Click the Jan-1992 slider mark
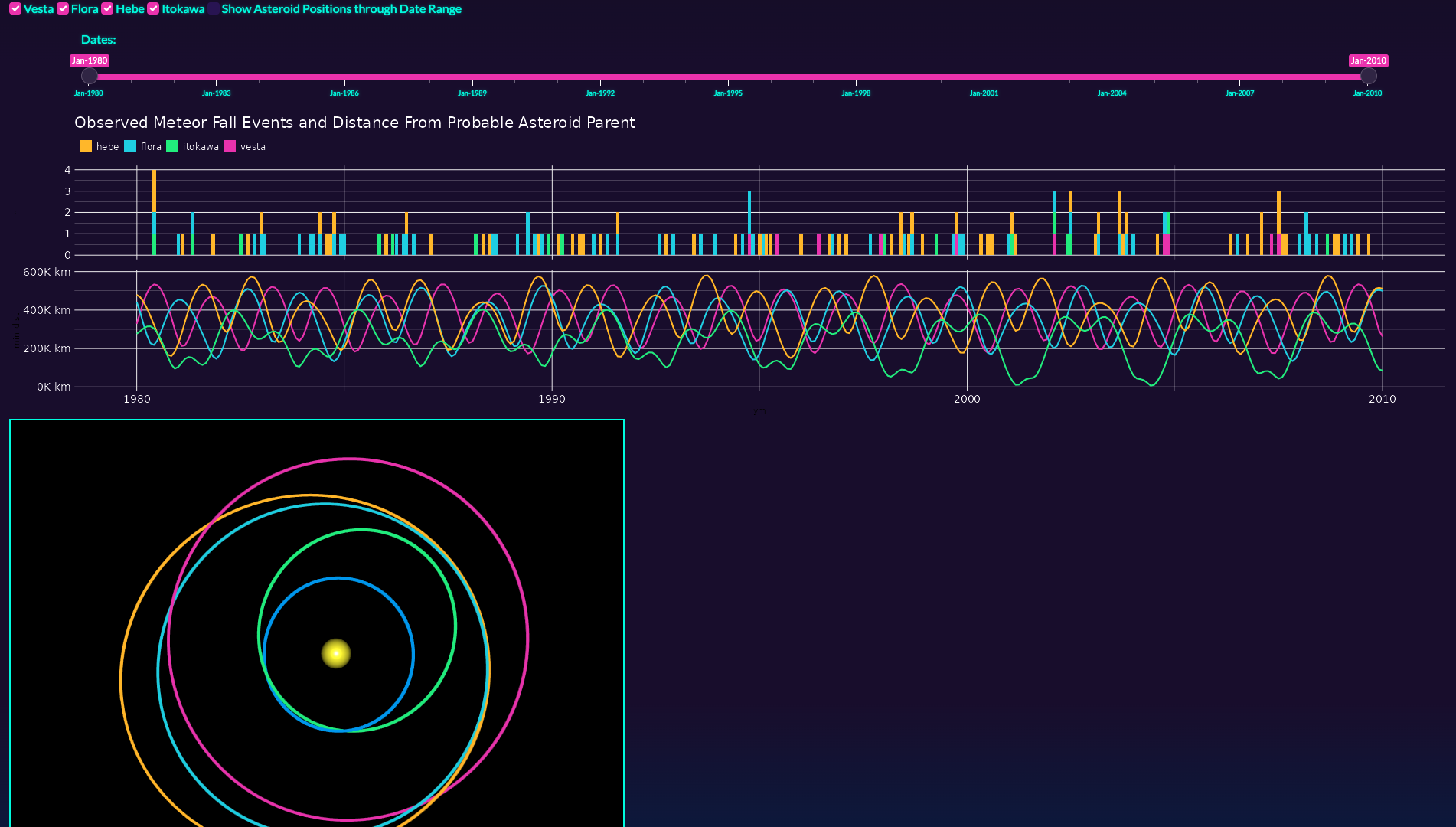The width and height of the screenshot is (1456, 827). tap(600, 93)
